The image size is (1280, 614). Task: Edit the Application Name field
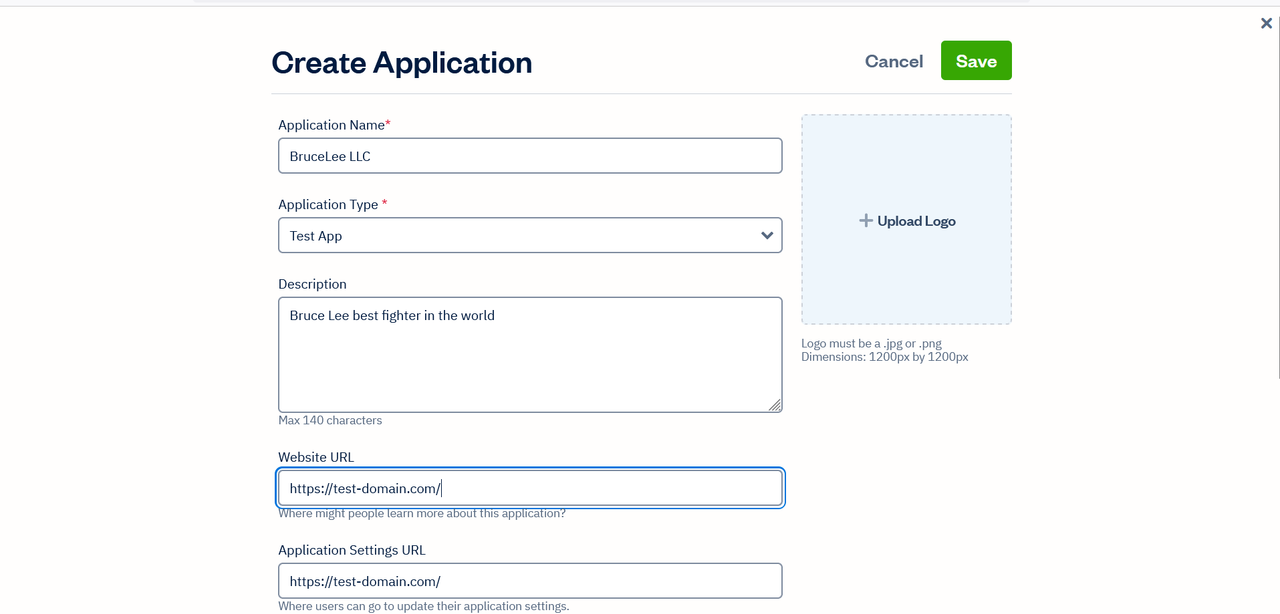click(530, 156)
